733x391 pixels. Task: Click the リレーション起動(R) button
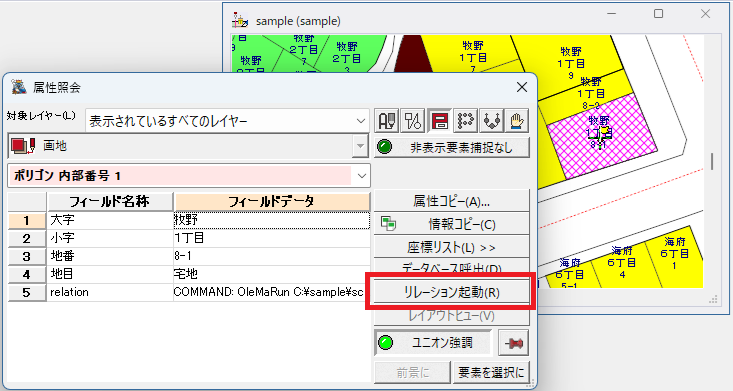coord(452,292)
